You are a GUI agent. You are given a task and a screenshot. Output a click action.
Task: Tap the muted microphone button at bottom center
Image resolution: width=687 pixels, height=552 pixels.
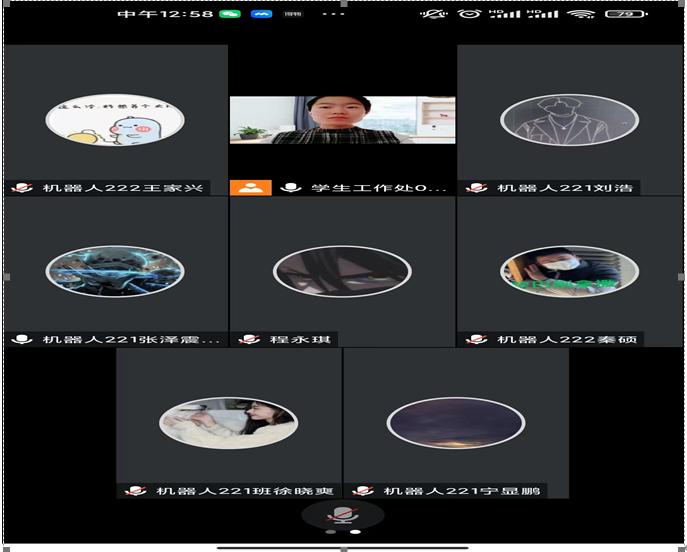[343, 515]
